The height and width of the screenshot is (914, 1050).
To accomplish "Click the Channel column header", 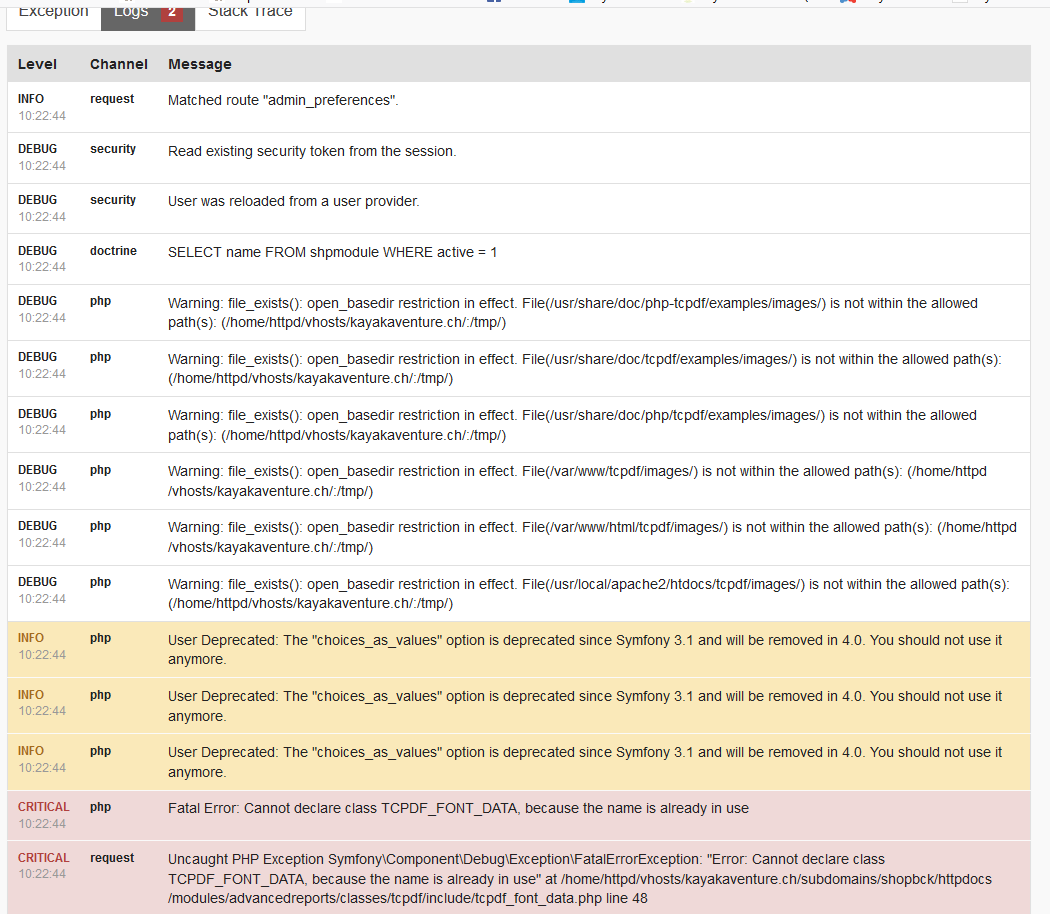I will 118,64.
